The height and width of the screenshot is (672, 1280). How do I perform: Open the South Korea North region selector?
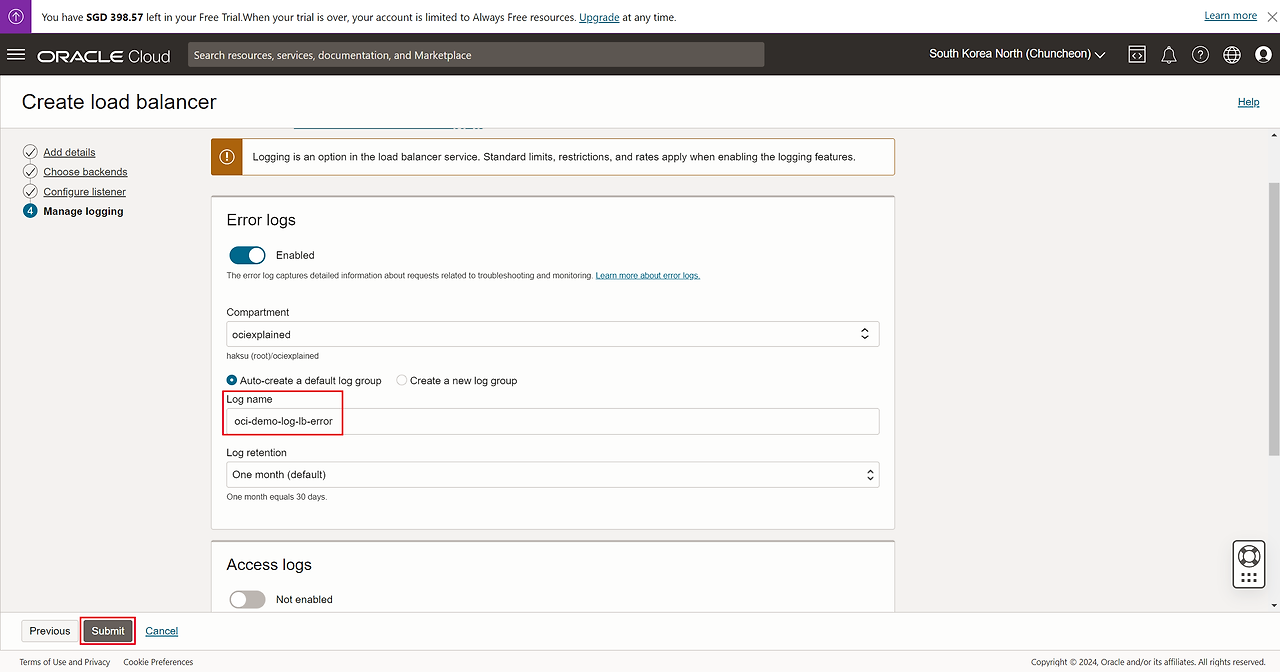(1016, 54)
